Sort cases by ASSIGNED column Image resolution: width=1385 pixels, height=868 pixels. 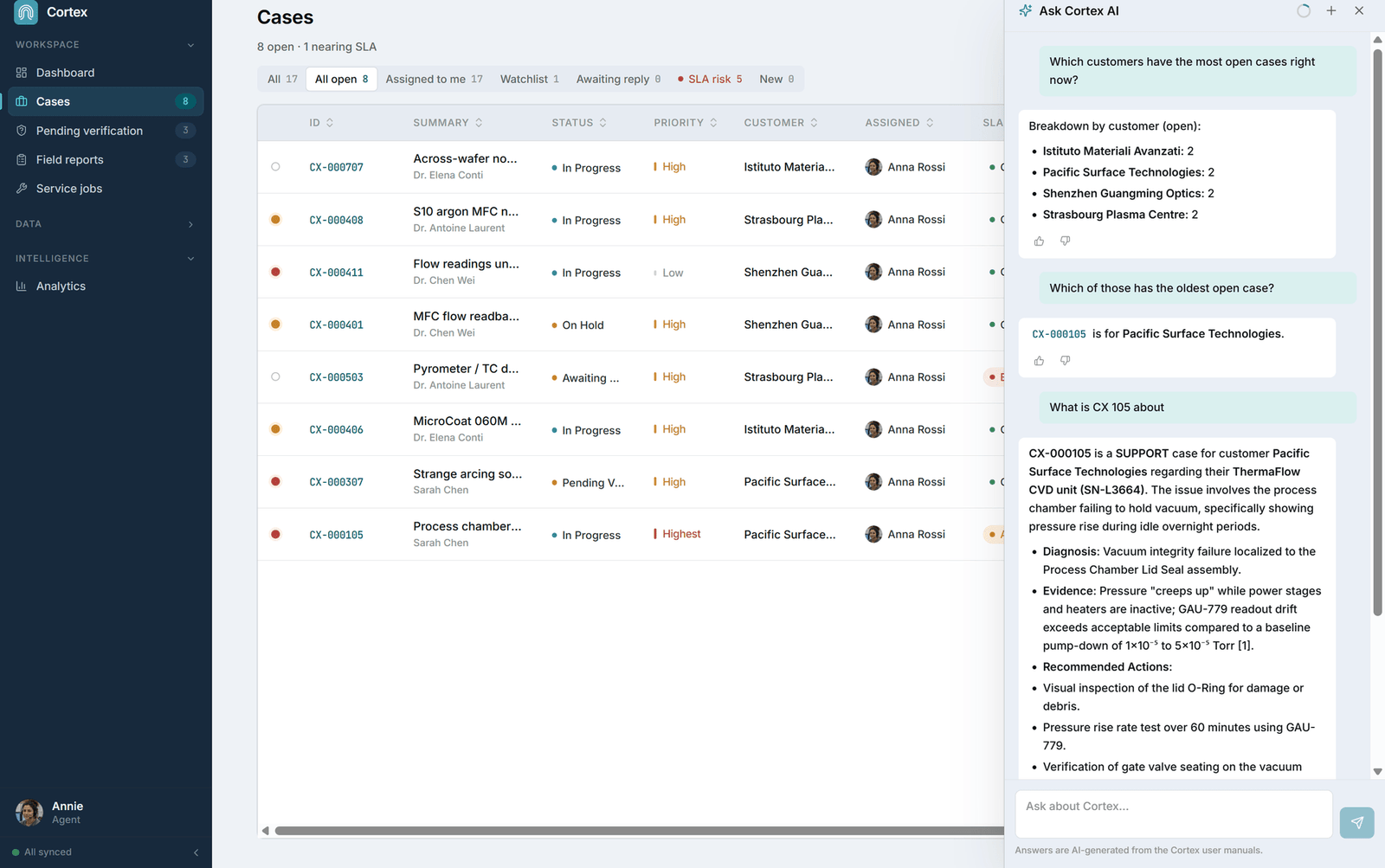(x=899, y=123)
